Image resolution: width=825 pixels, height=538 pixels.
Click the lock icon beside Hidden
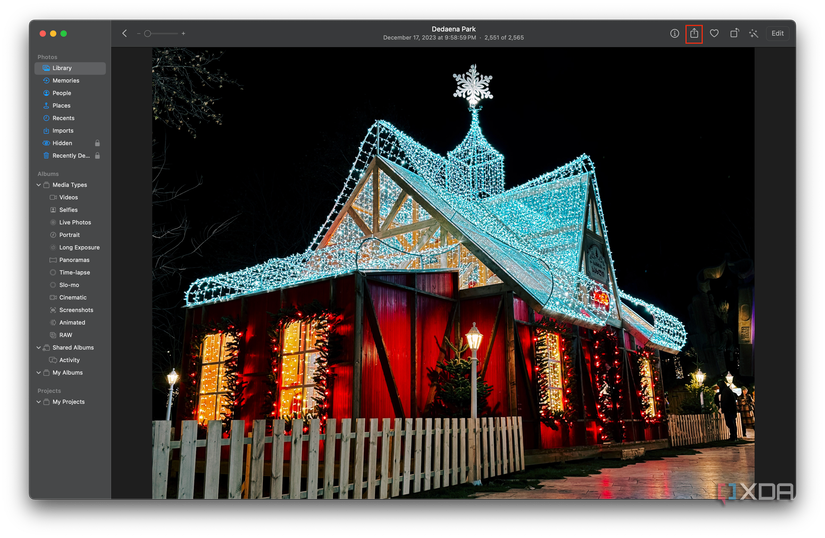pos(97,143)
